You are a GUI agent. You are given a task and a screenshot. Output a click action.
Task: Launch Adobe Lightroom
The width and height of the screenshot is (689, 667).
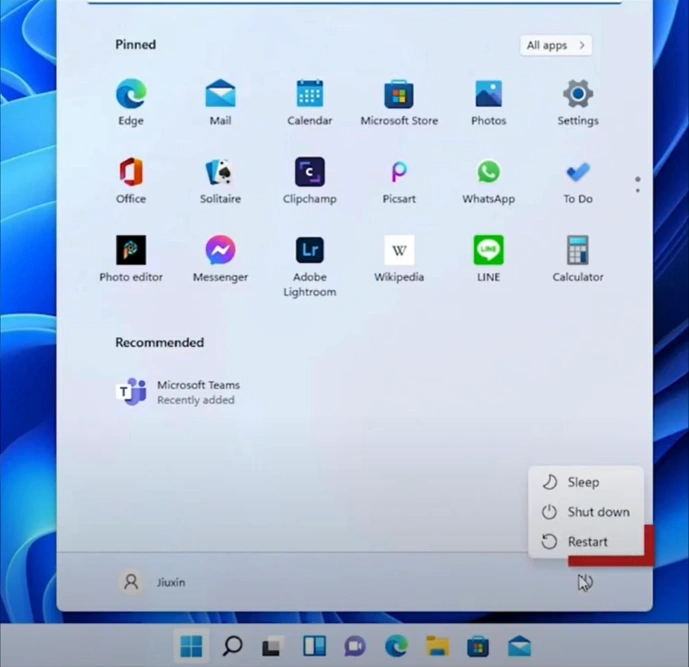tap(310, 266)
